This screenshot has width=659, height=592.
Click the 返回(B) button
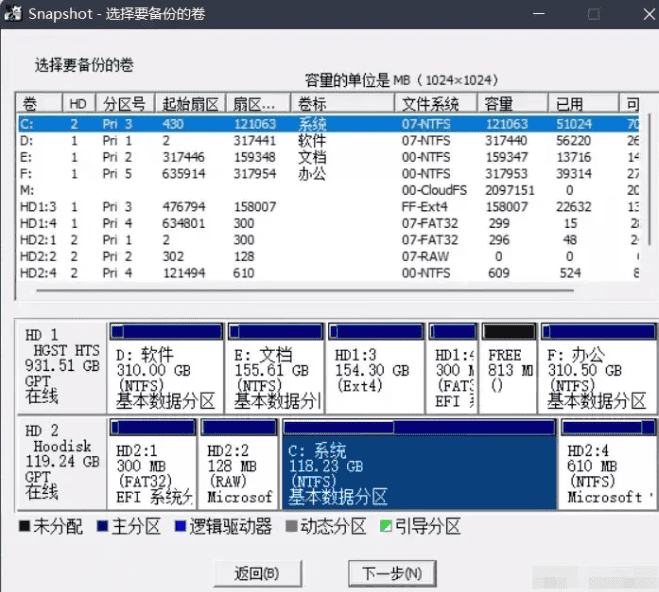[257, 573]
